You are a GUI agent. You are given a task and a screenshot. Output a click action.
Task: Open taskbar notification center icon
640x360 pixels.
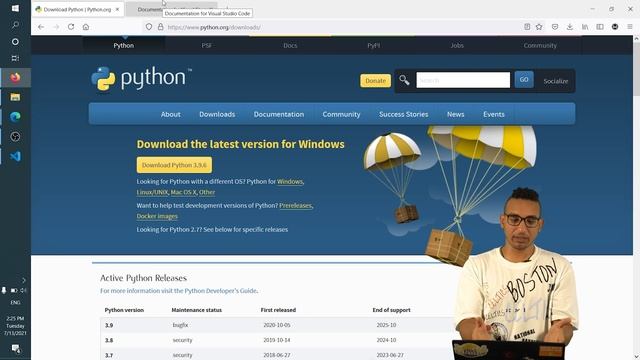(x=15, y=348)
